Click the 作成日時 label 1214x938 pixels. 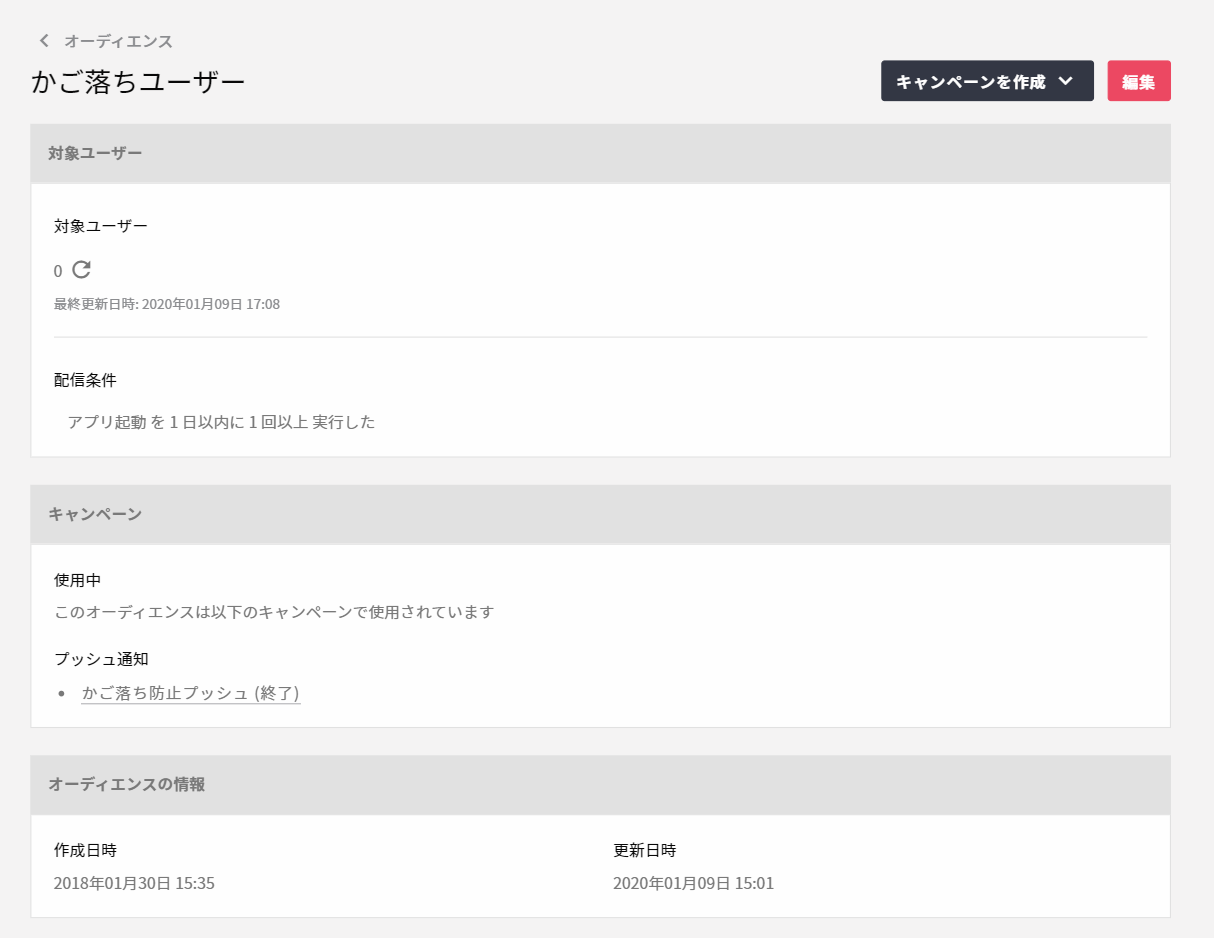[85, 851]
